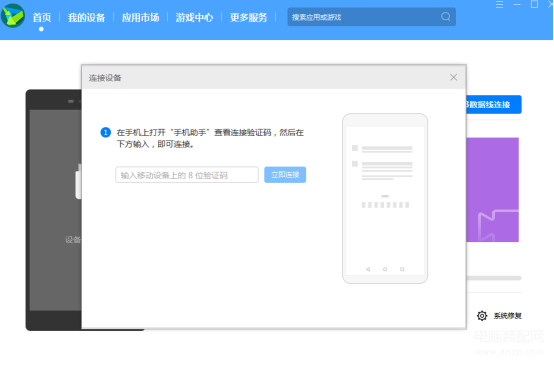
Task: Close the 连接设备 dialog
Action: (x=453, y=77)
